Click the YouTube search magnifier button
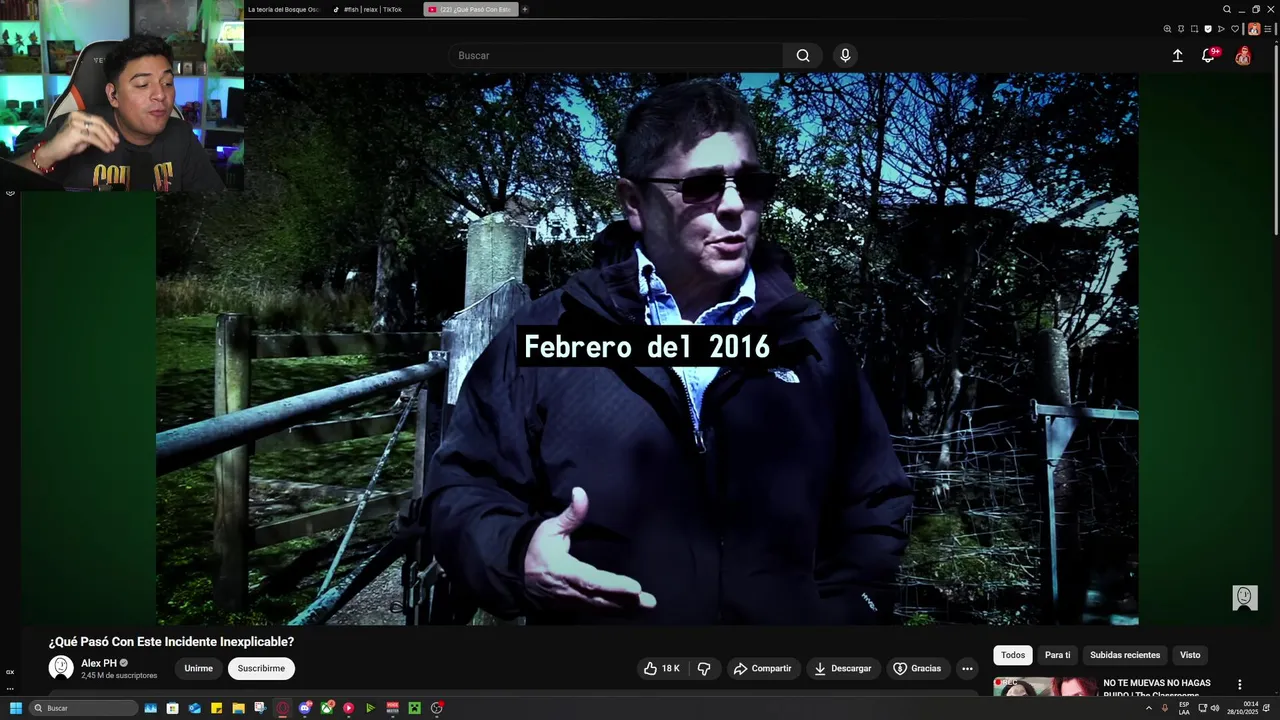Viewport: 1280px width, 720px height. [803, 56]
